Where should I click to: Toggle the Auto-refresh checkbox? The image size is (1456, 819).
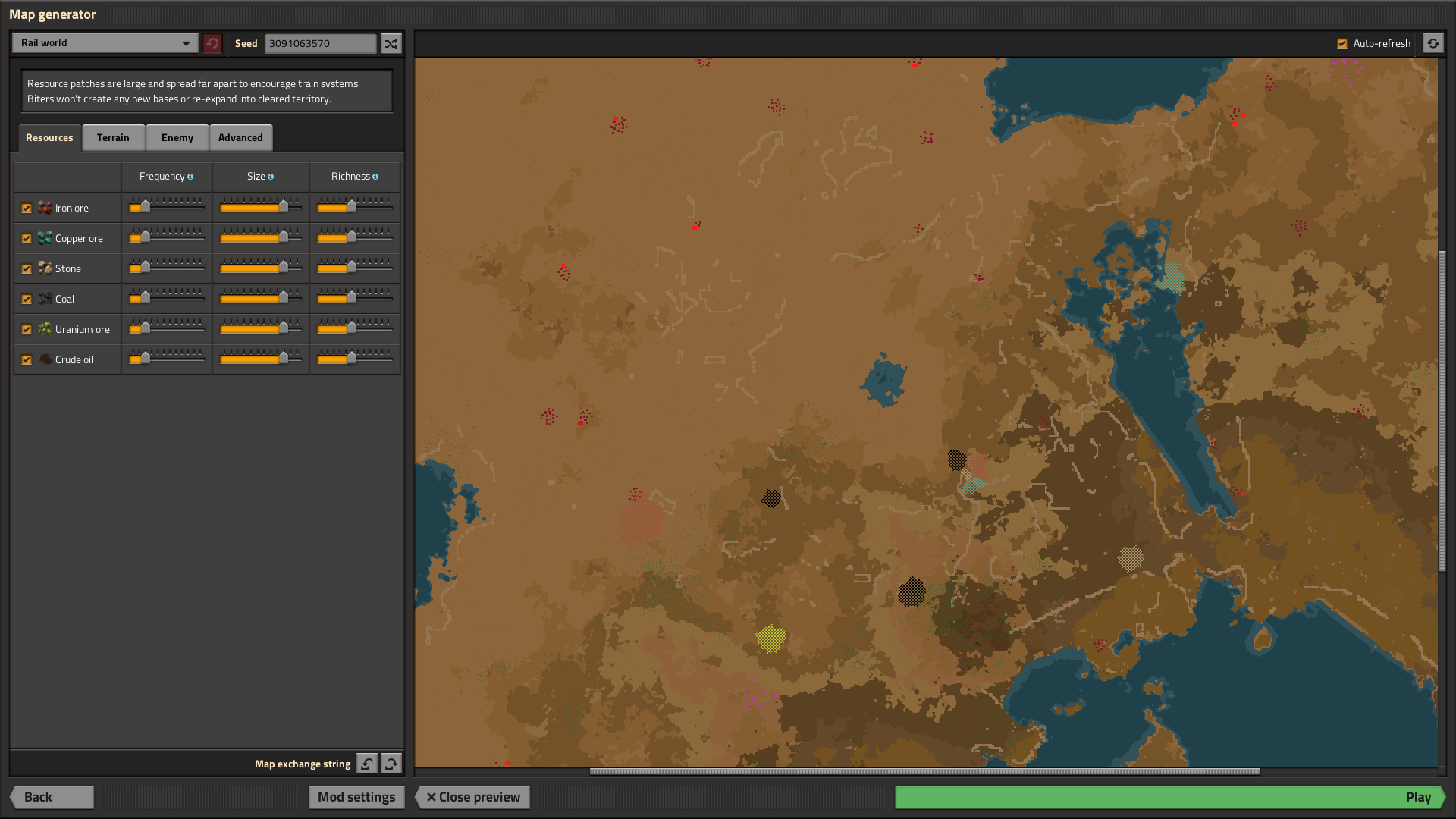point(1342,44)
